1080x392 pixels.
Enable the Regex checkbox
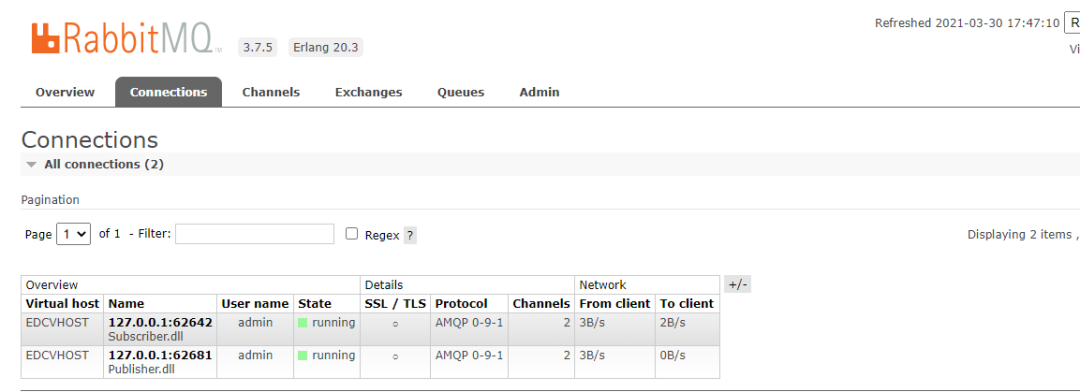click(x=352, y=234)
